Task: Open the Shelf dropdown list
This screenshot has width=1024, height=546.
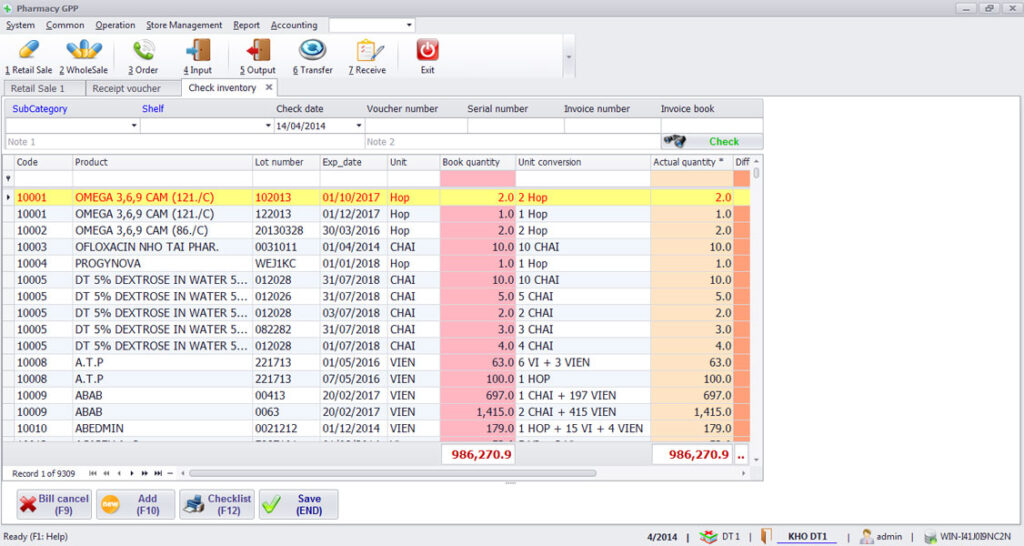Action: click(x=268, y=126)
